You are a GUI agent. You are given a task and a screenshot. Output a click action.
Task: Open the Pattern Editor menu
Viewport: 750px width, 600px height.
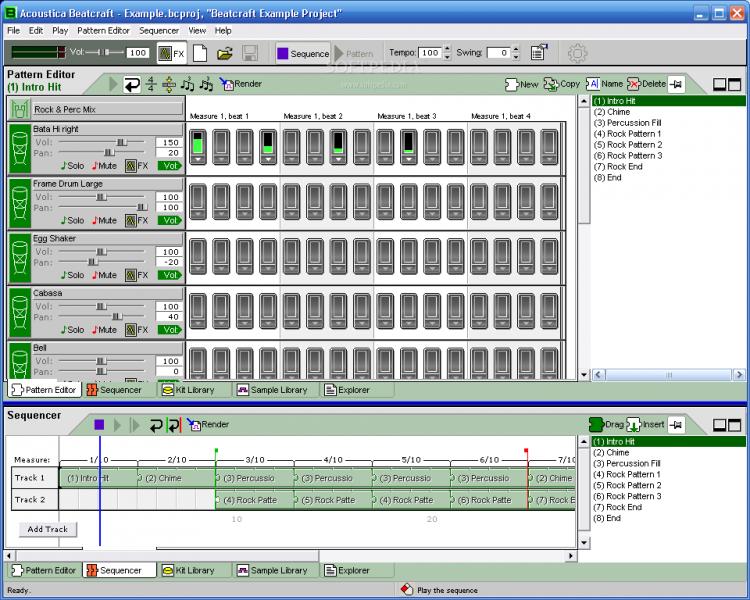(x=103, y=31)
